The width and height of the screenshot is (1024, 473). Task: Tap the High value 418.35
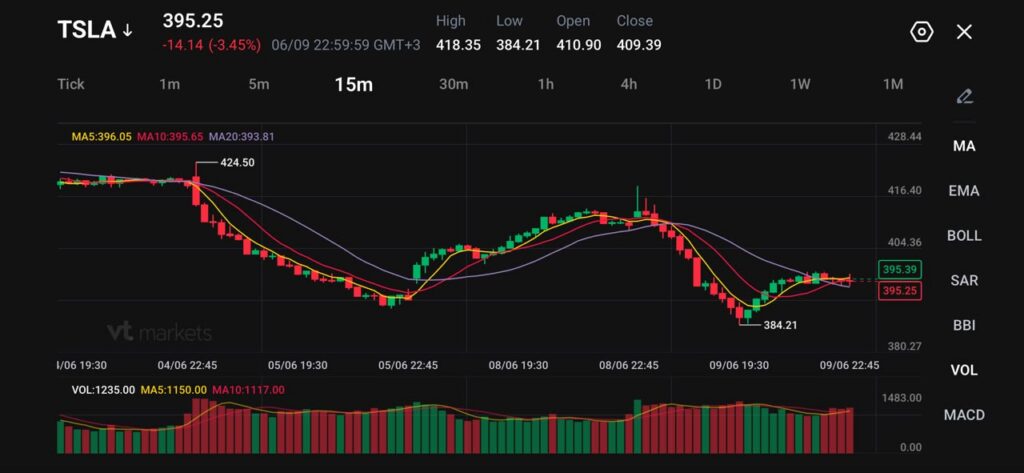(458, 45)
